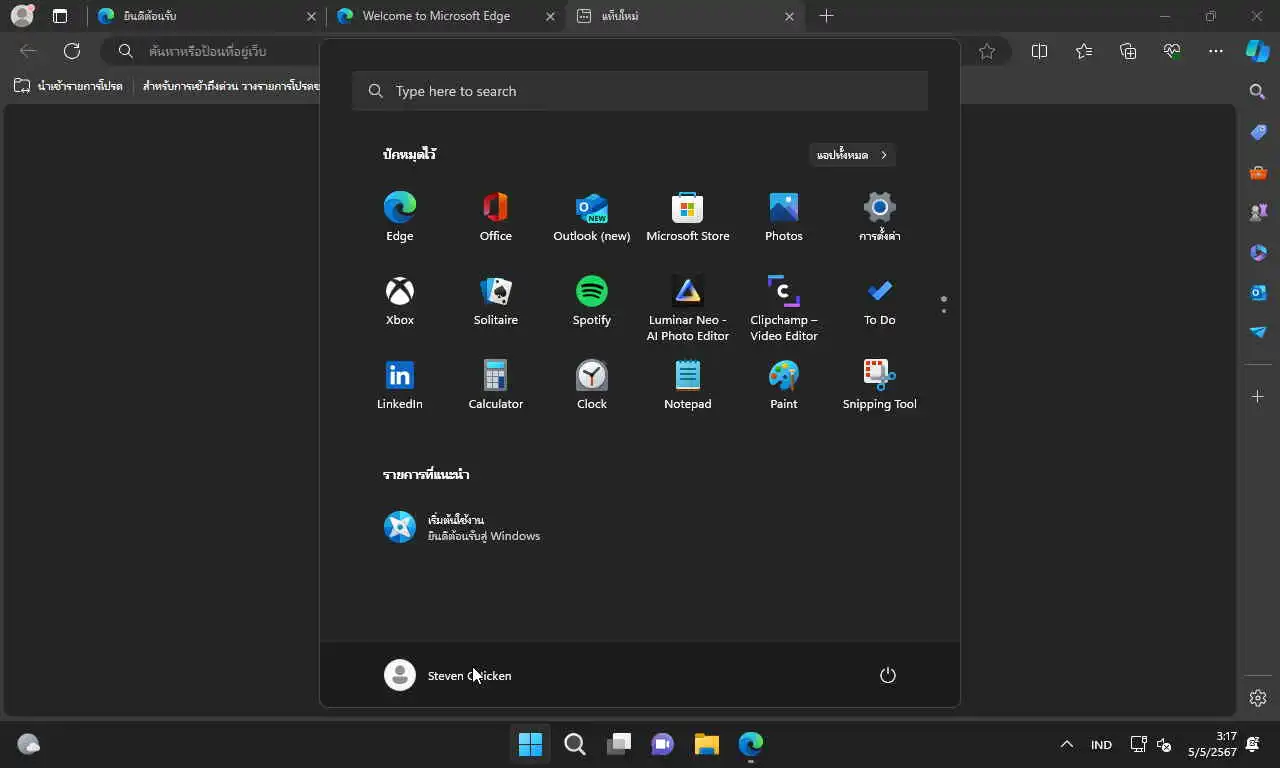Switch to Edge from the taskbar
This screenshot has width=1280, height=768.
coord(750,744)
